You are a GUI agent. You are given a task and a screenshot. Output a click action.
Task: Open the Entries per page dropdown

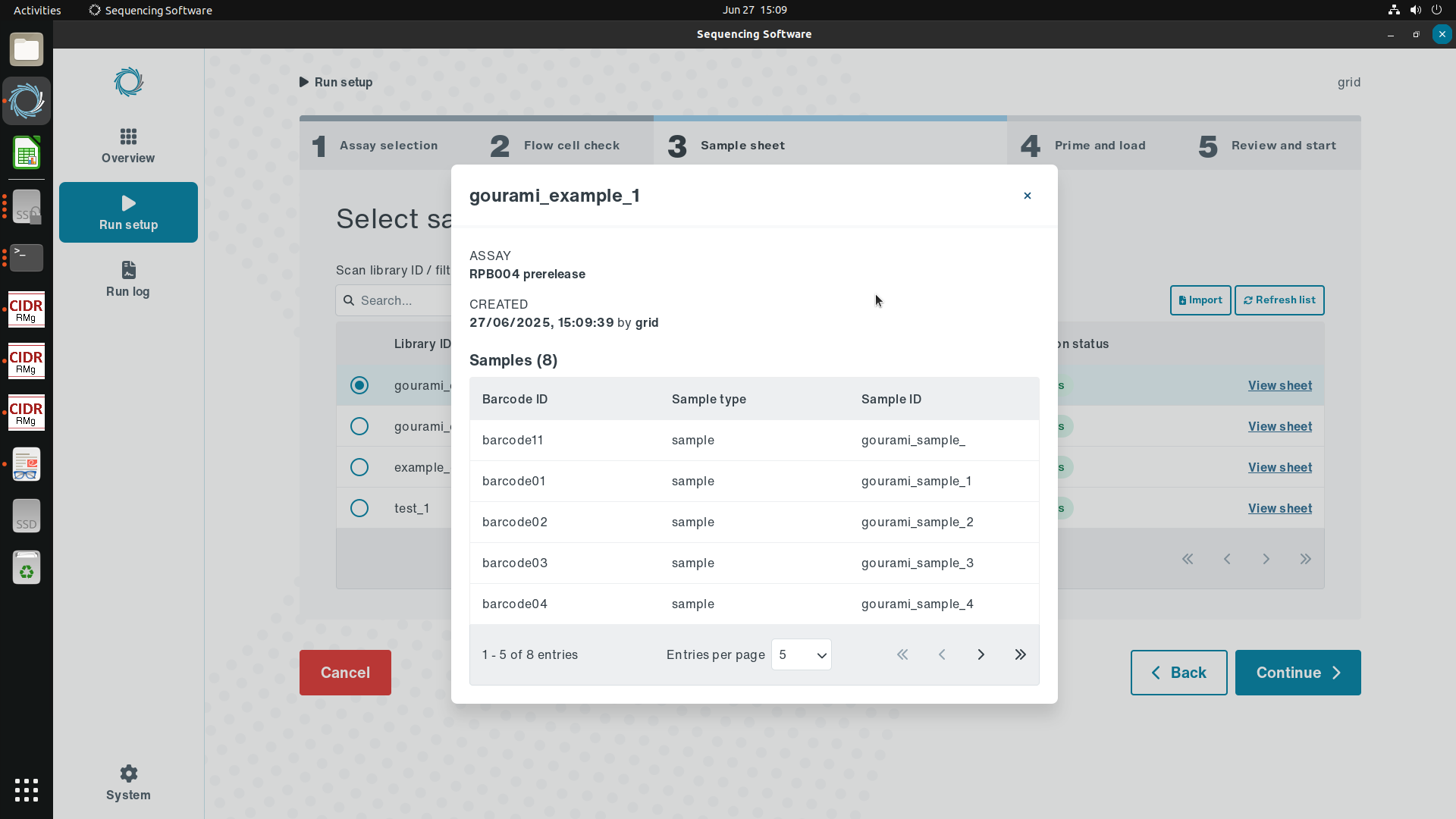point(801,654)
